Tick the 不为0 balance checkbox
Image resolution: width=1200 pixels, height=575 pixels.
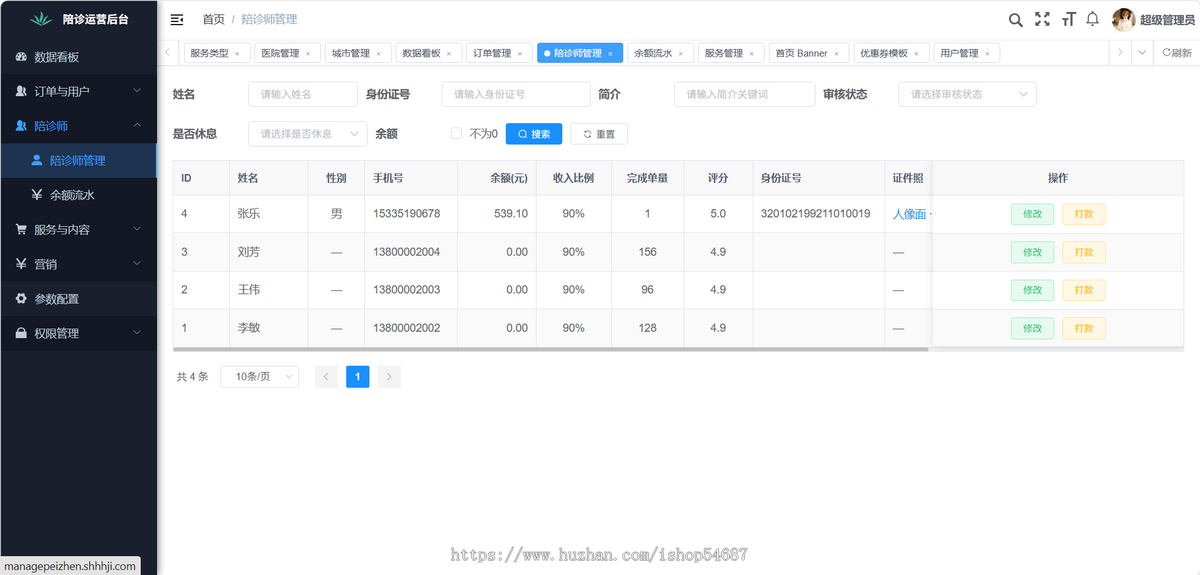456,133
